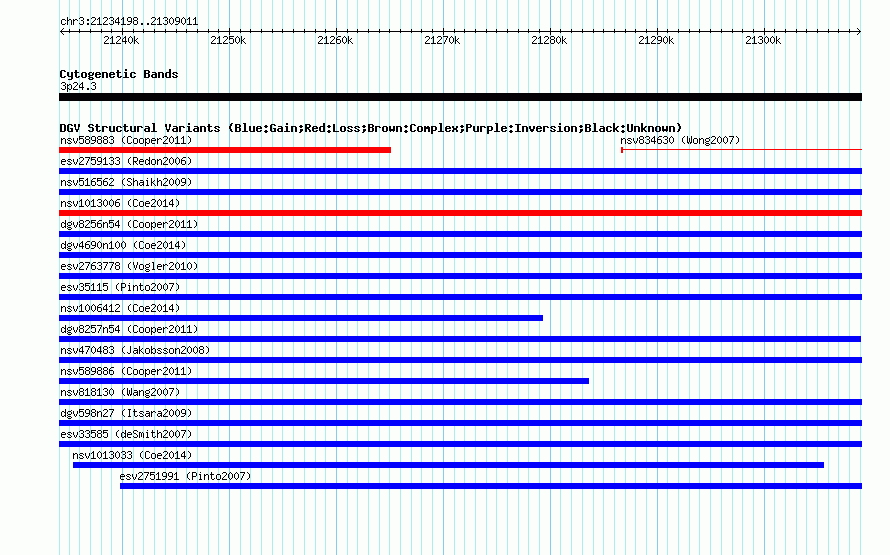
Task: Click the full-width red nsv1013006 loss bar
Action: pos(460,213)
